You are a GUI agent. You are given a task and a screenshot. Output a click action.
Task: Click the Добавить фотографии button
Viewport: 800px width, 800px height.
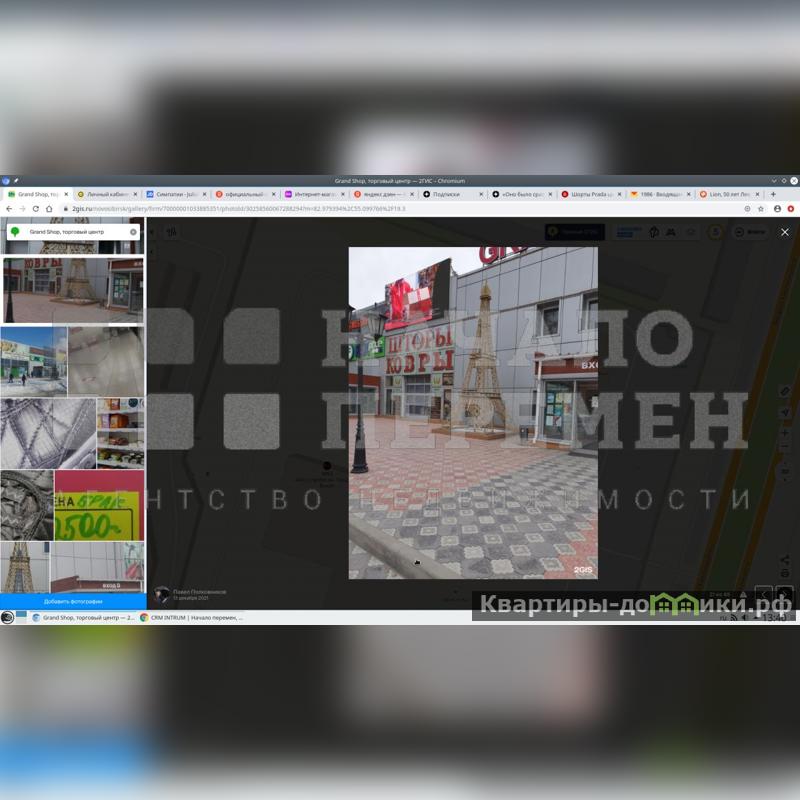point(72,601)
